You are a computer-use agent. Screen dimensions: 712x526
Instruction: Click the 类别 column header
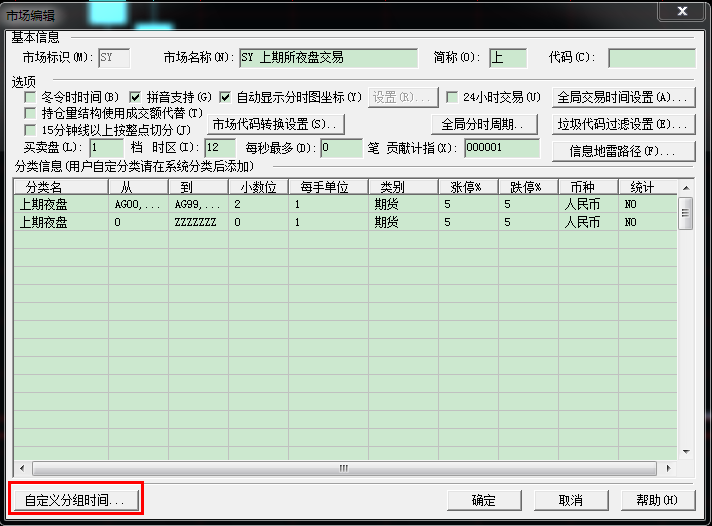[x=403, y=187]
